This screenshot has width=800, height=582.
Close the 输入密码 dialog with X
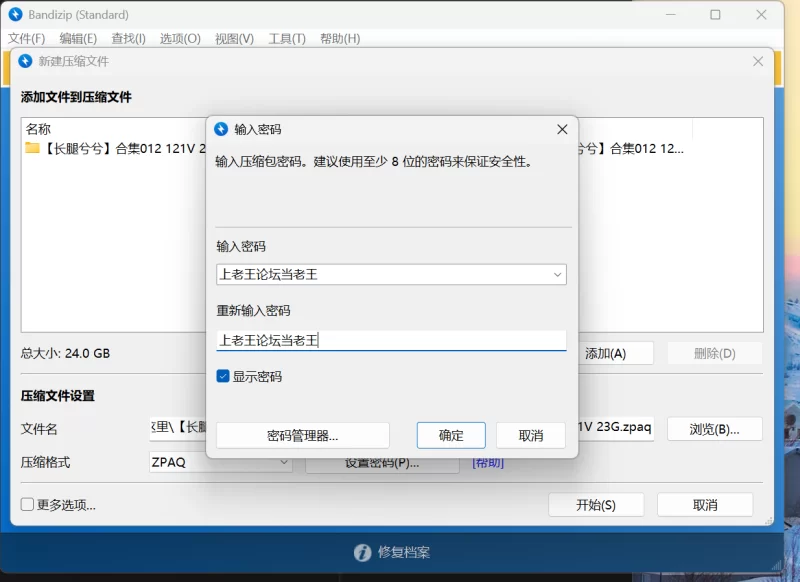click(562, 130)
